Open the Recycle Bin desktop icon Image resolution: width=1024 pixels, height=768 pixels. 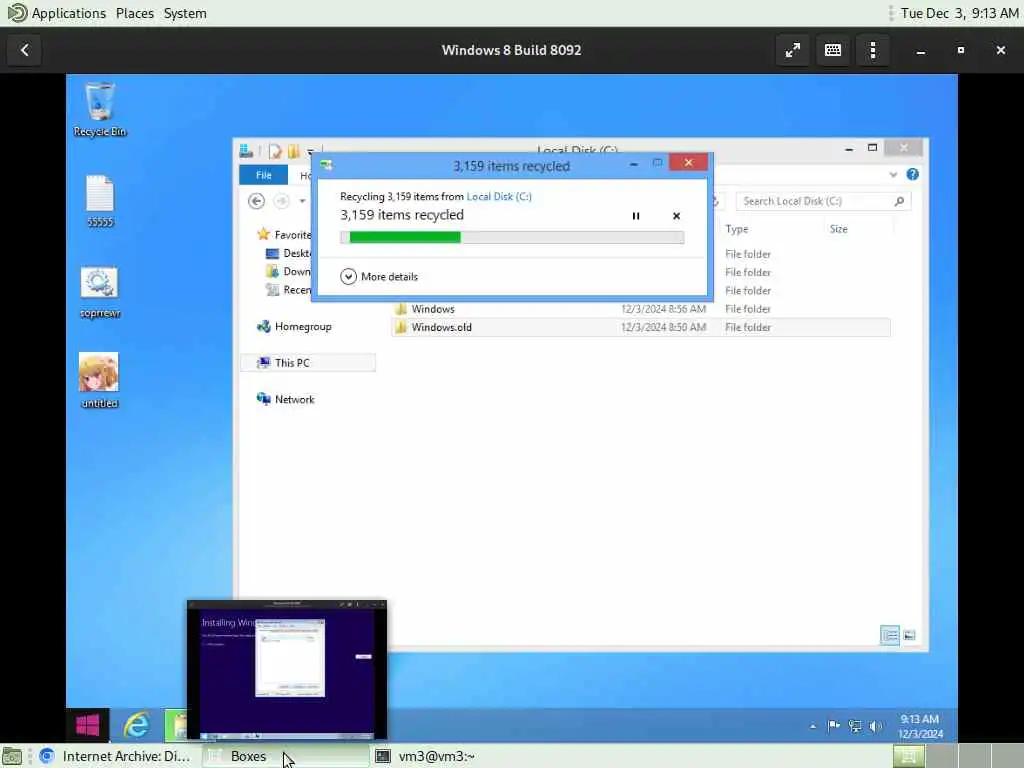99,109
